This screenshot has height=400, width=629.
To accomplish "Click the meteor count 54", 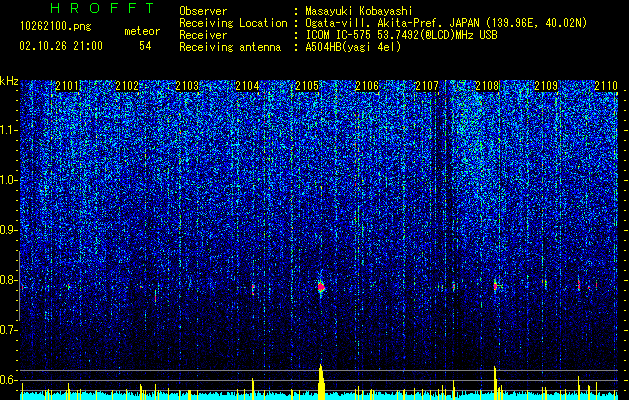I will click(145, 46).
